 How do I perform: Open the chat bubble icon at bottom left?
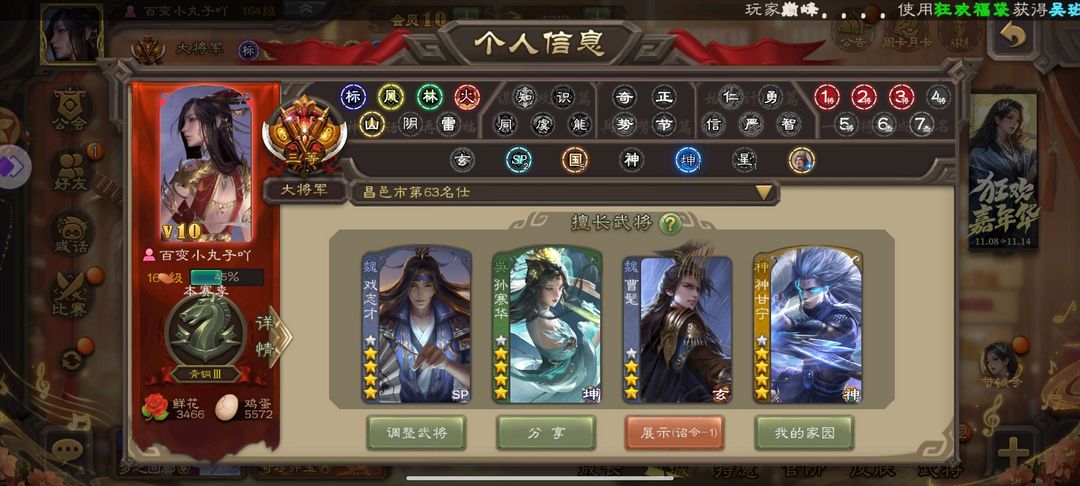click(x=67, y=451)
